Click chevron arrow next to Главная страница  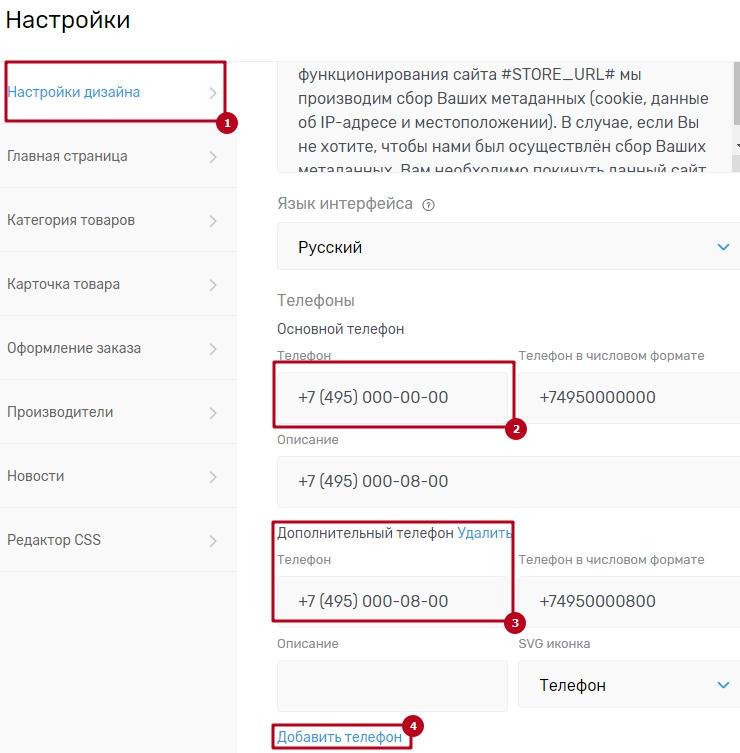[213, 157]
